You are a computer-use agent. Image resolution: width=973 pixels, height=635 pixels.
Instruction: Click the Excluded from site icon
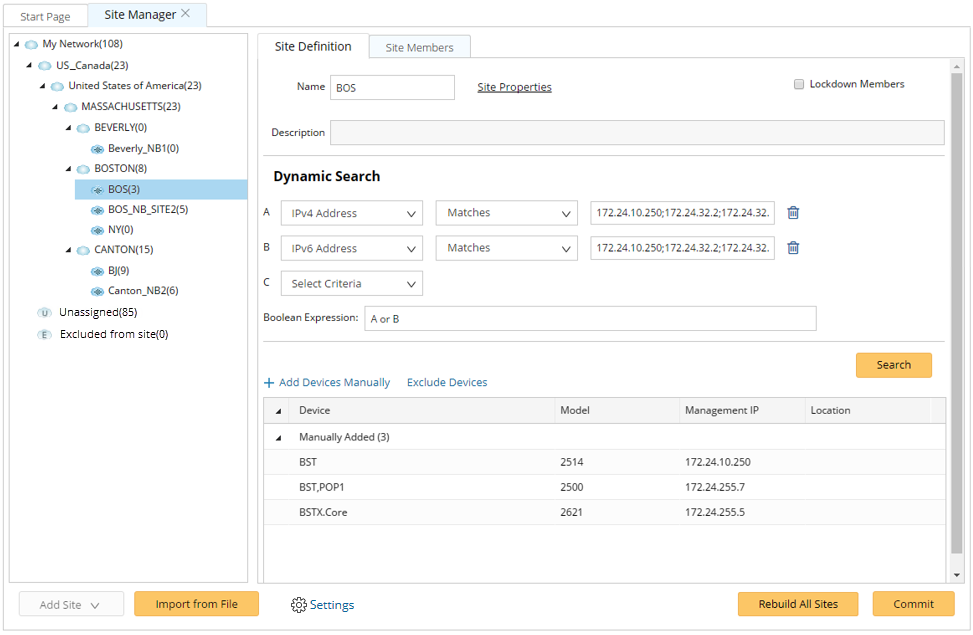tap(44, 335)
